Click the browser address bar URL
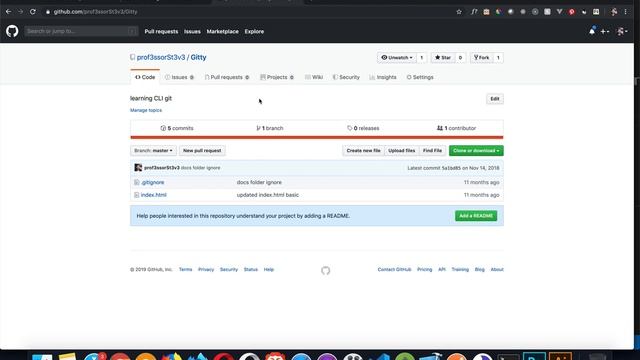This screenshot has width=640, height=360. pos(96,12)
